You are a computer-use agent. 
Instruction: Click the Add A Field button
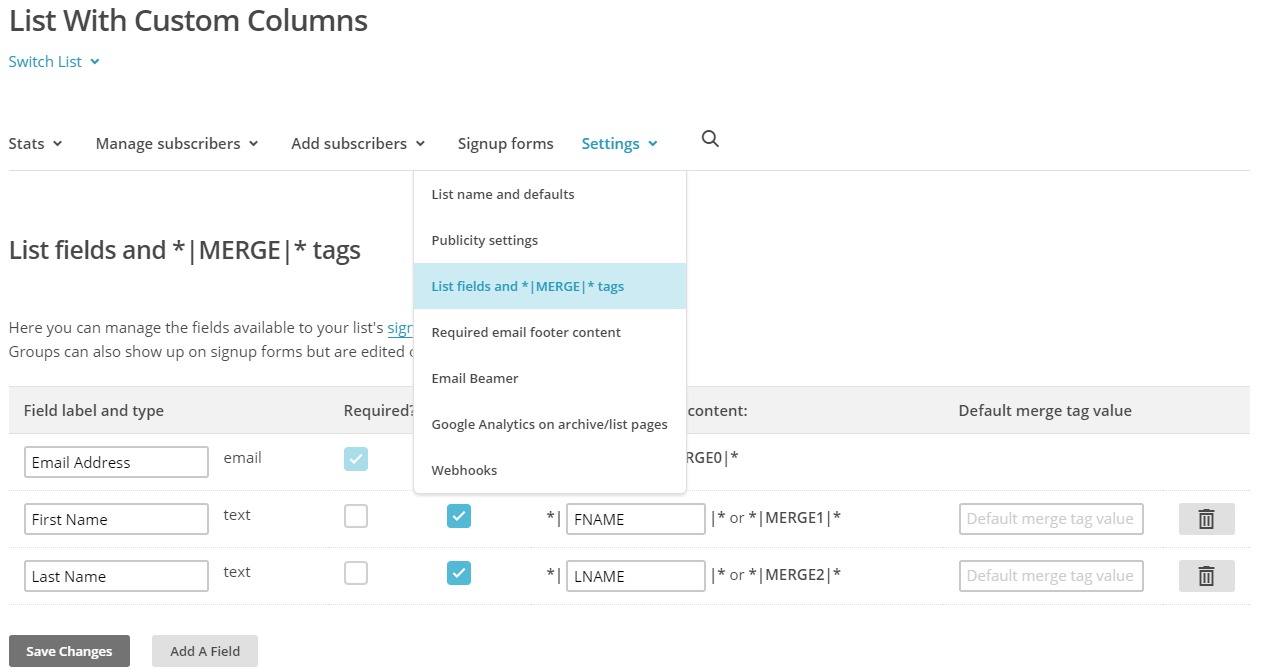(x=205, y=651)
